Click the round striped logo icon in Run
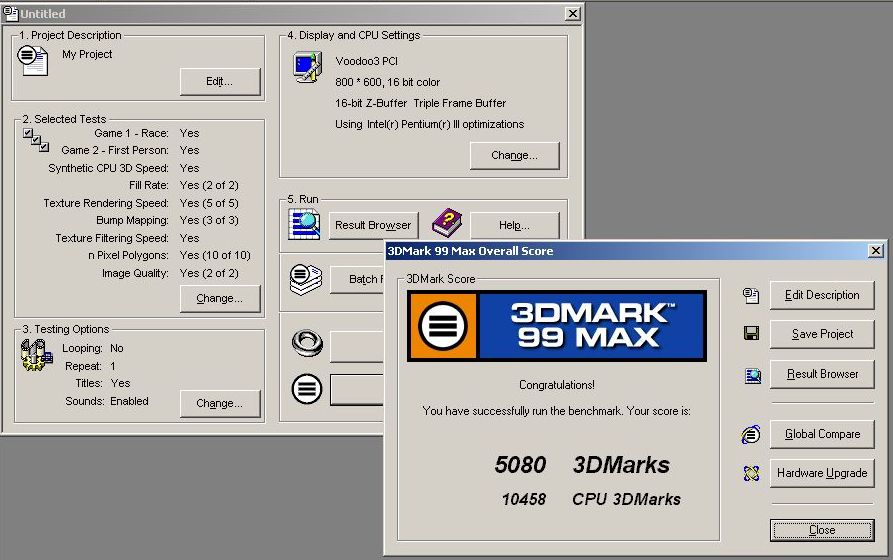Screen dimensions: 893x560 (x=307, y=390)
